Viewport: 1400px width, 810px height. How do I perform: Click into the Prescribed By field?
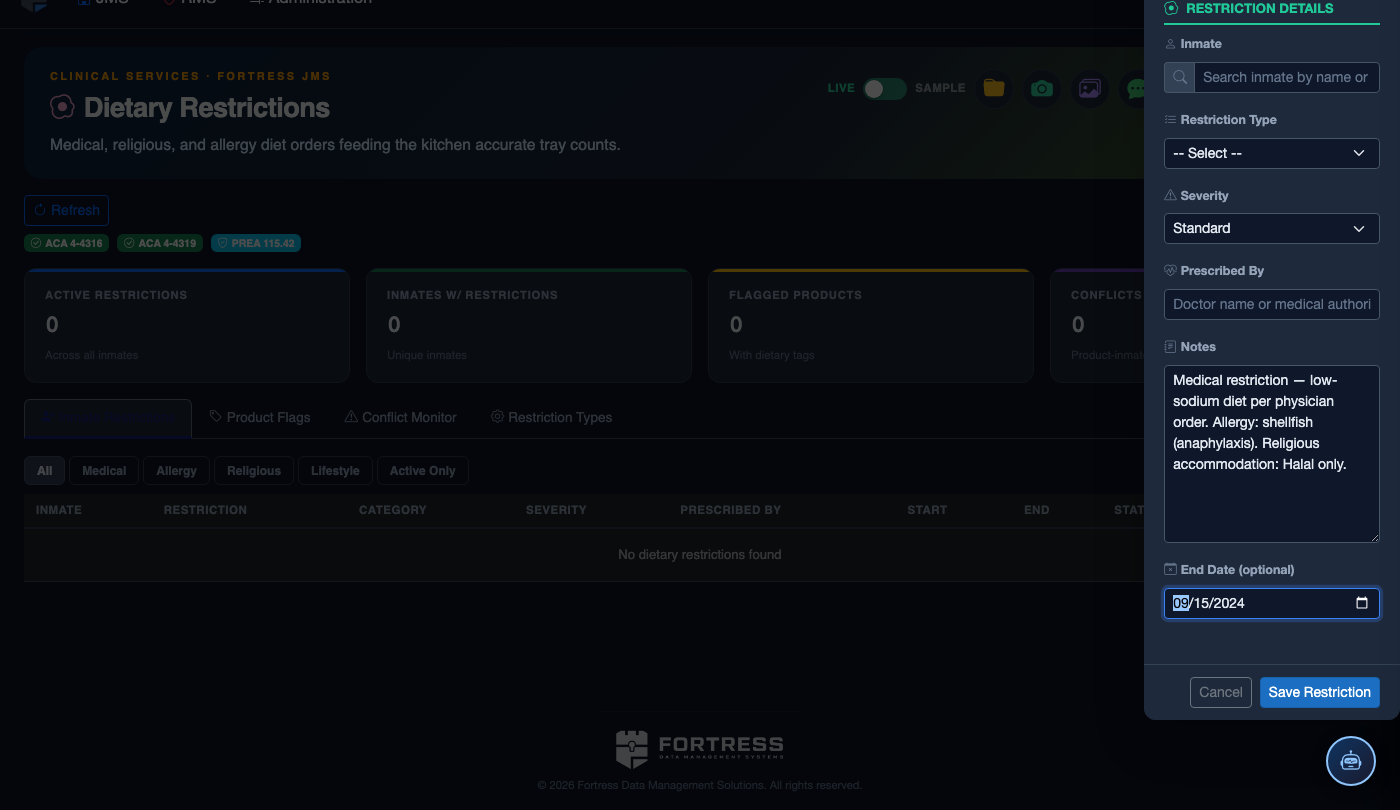click(x=1272, y=304)
